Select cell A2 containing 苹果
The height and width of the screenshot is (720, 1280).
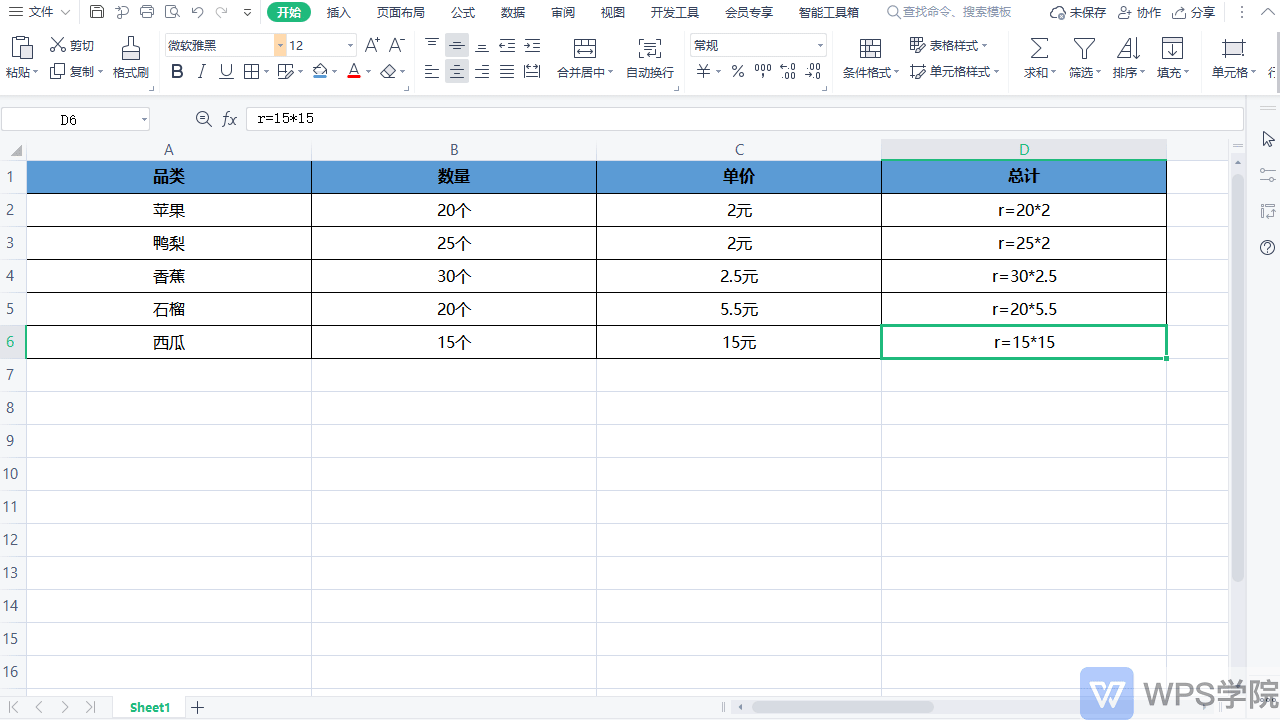click(x=168, y=210)
